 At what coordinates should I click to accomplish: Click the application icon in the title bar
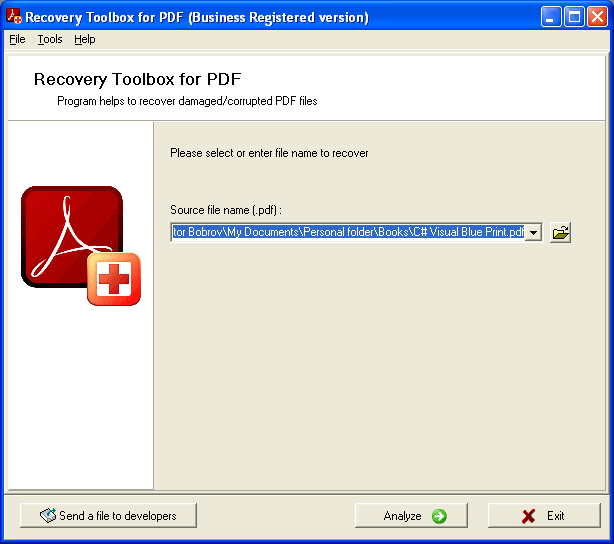coord(14,17)
